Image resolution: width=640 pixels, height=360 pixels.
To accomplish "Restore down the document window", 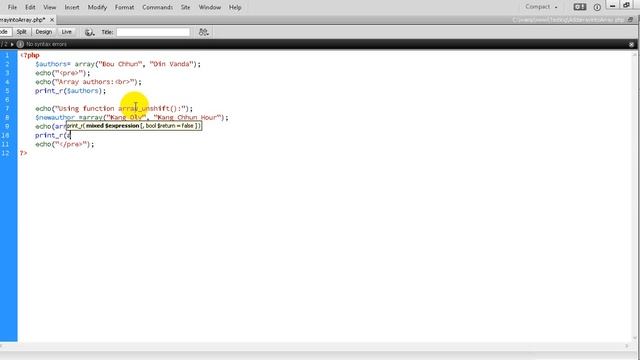I will pyautogui.click(x=630, y=20).
